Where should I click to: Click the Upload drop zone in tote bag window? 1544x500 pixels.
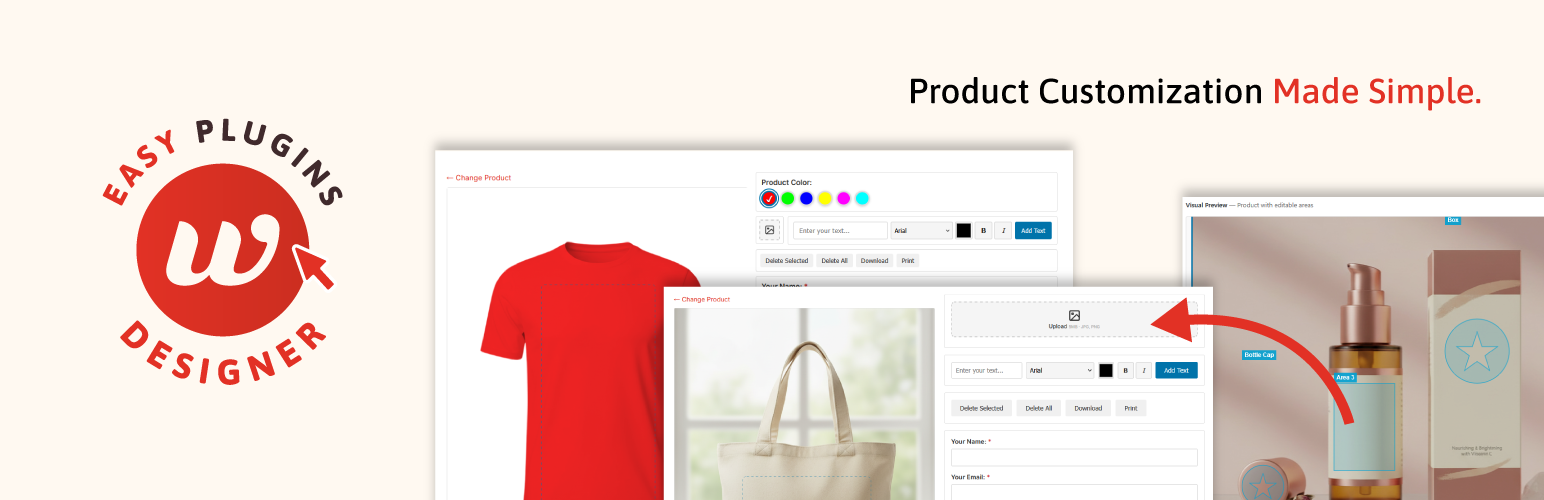click(x=1074, y=319)
